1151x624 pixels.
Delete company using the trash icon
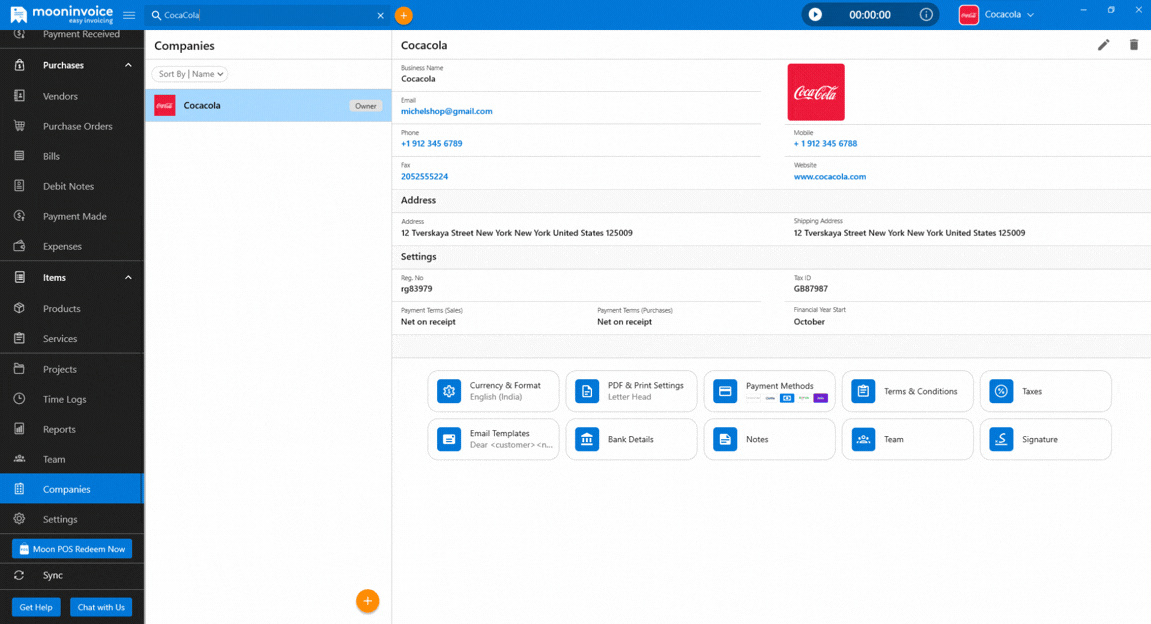tap(1133, 45)
